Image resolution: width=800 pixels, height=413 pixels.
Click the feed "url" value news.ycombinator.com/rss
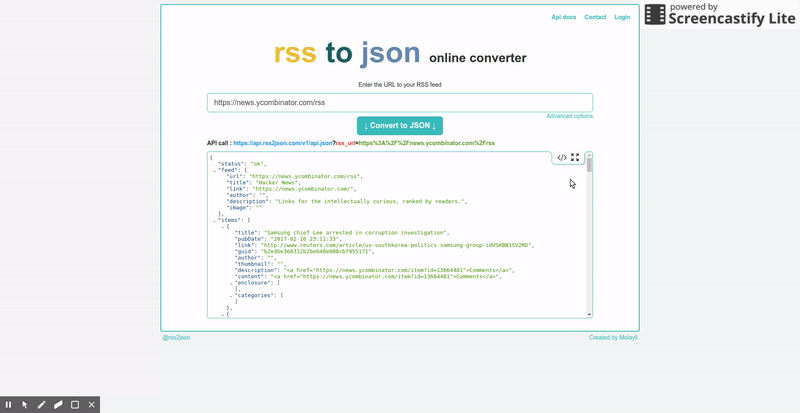[x=305, y=177]
